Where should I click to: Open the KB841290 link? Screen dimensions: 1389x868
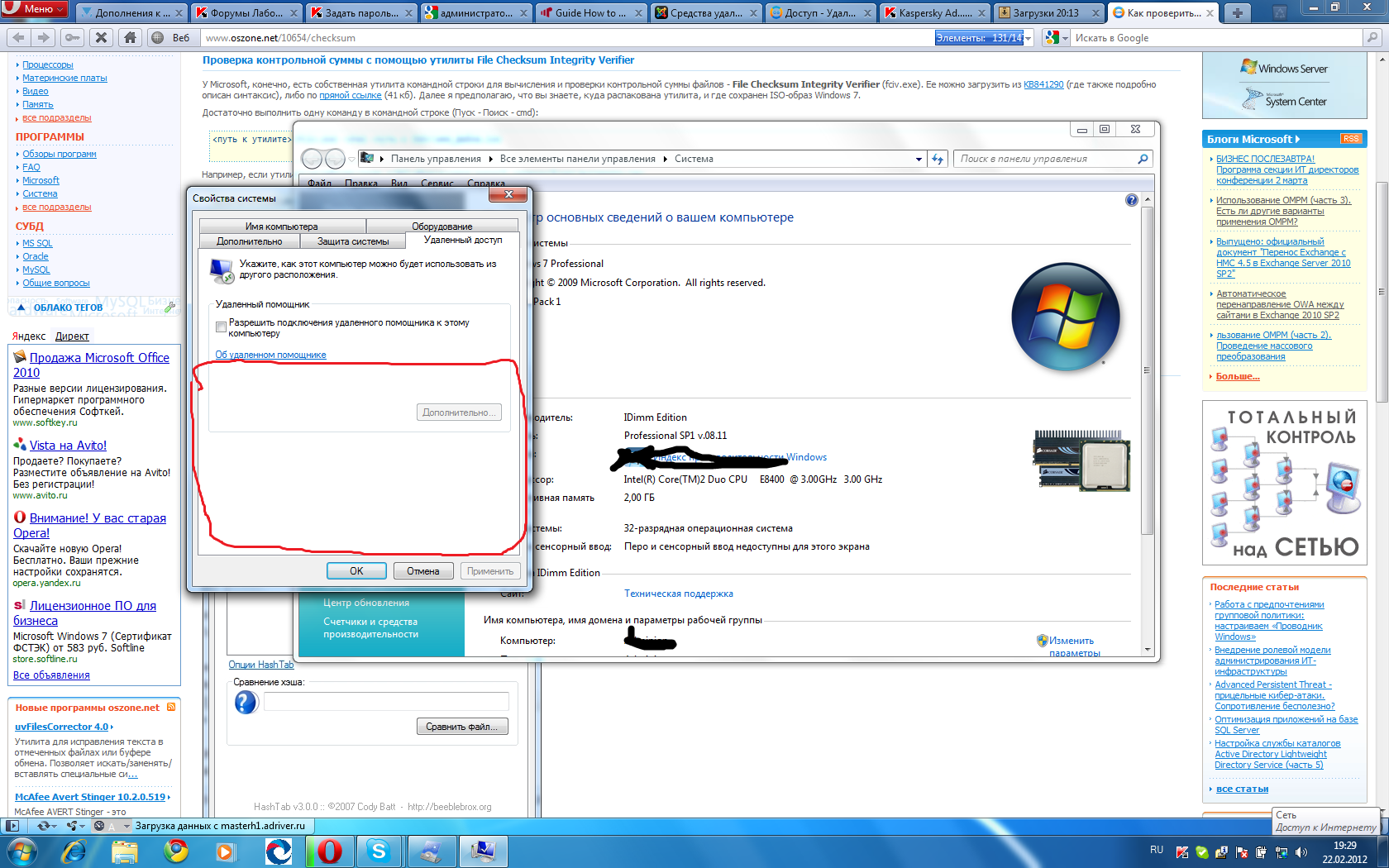pyautogui.click(x=1043, y=84)
